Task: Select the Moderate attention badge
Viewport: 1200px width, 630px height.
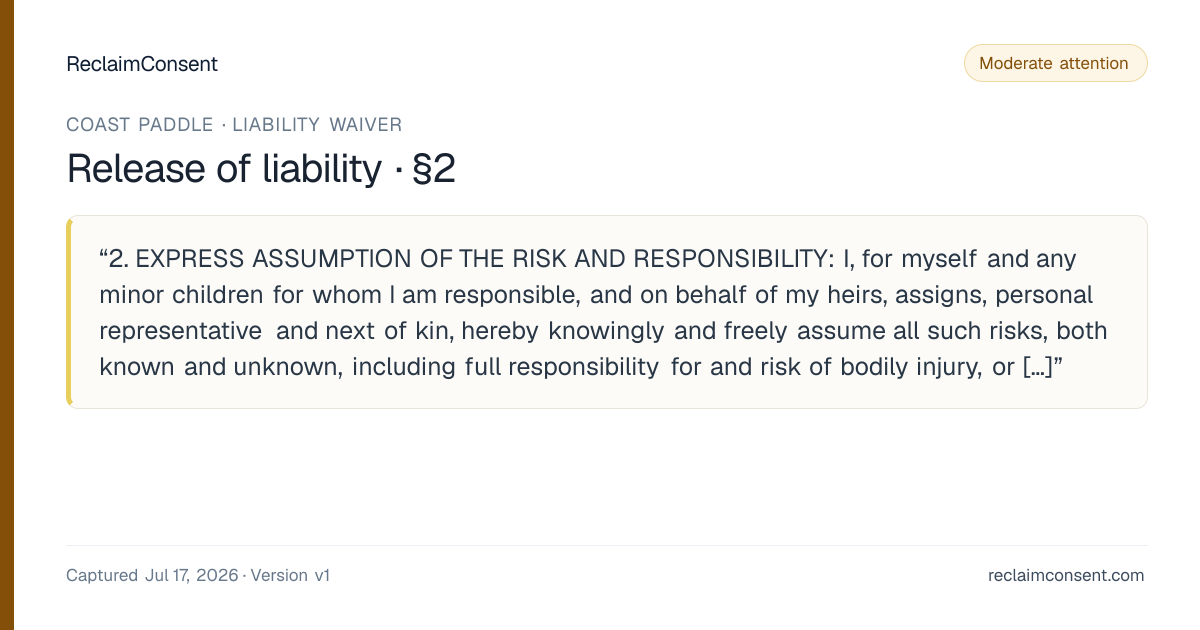Action: point(1055,63)
